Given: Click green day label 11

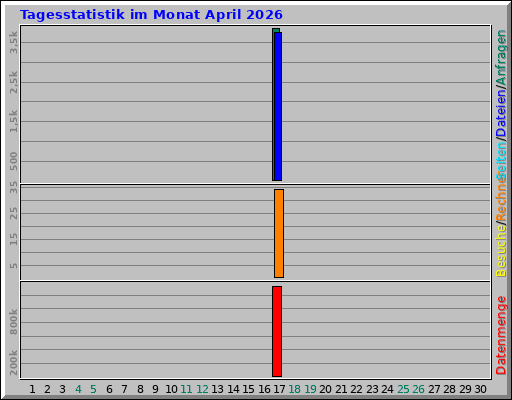Looking at the screenshot, I should click(x=186, y=389).
